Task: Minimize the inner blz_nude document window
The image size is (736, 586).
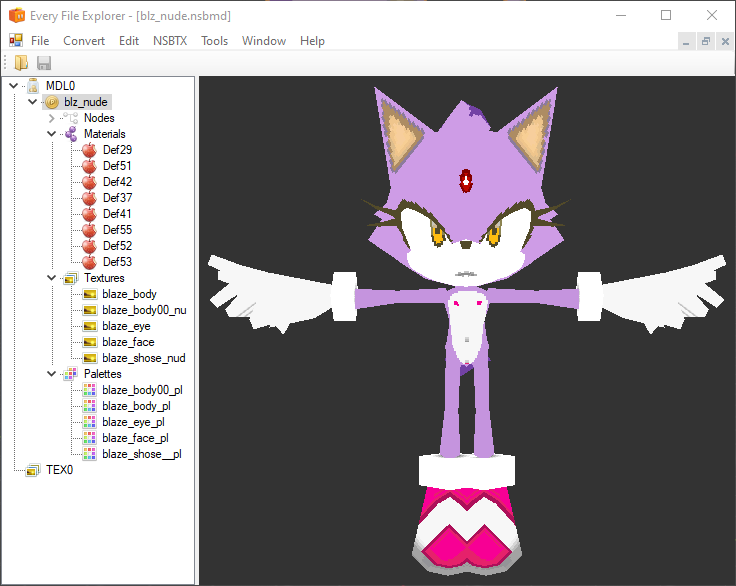Action: pos(686,42)
